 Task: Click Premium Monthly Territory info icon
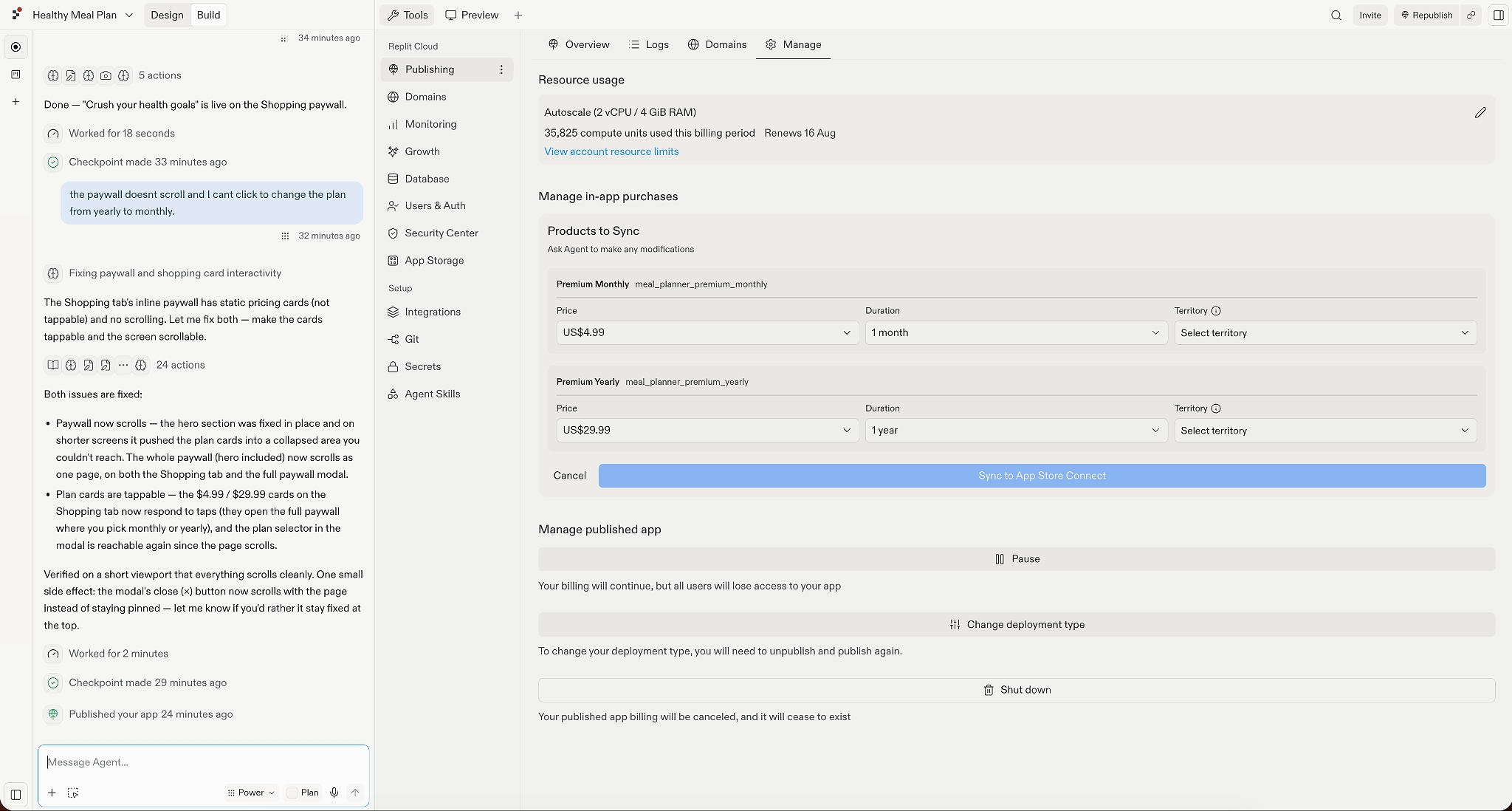pos(1216,311)
